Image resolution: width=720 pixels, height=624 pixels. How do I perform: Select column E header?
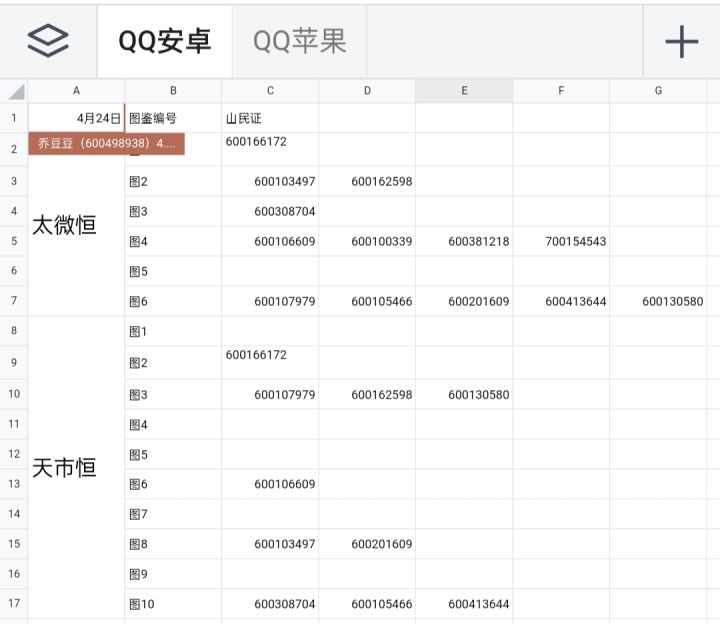pos(464,91)
